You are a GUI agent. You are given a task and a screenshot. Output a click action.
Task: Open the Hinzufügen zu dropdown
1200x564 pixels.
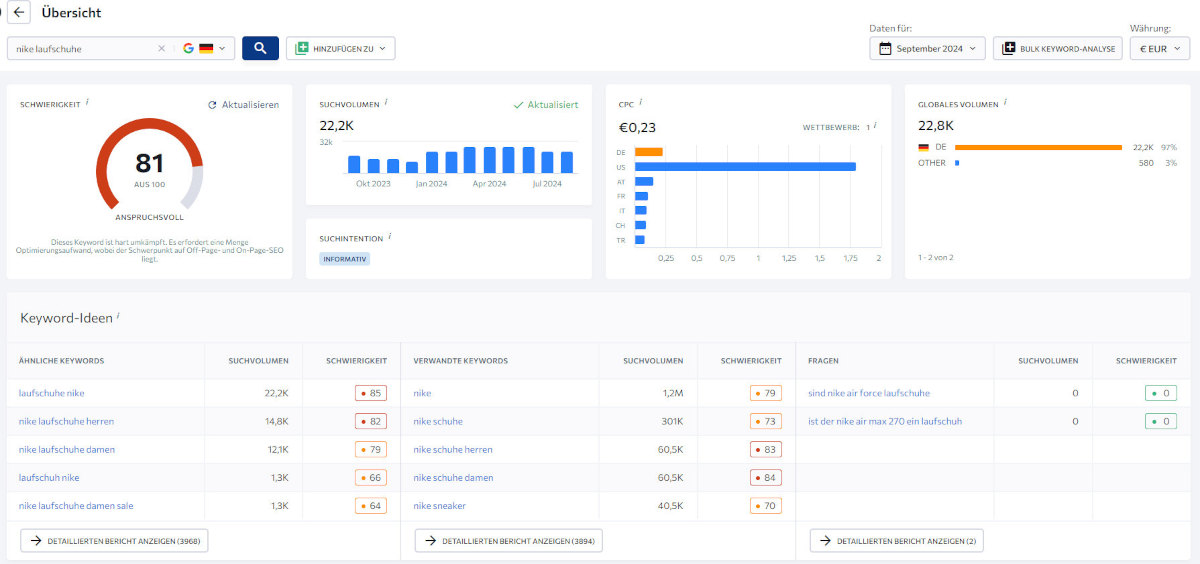pyautogui.click(x=340, y=48)
